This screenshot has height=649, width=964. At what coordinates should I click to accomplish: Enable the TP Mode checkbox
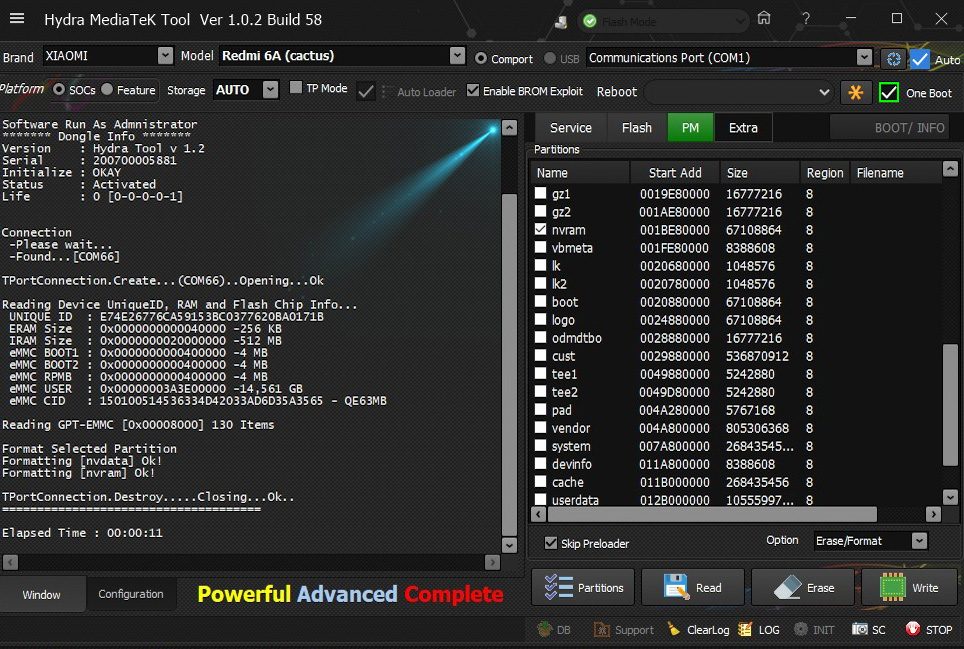296,88
